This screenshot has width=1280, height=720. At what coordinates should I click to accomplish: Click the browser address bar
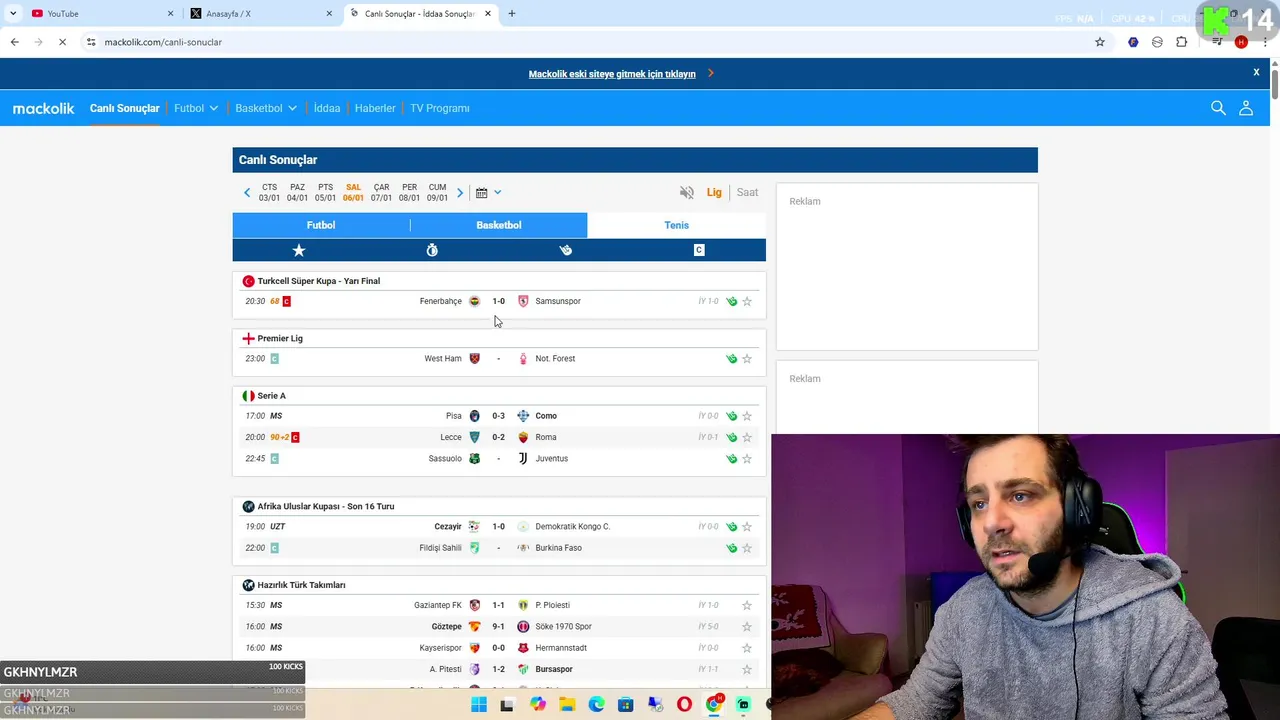tap(590, 42)
